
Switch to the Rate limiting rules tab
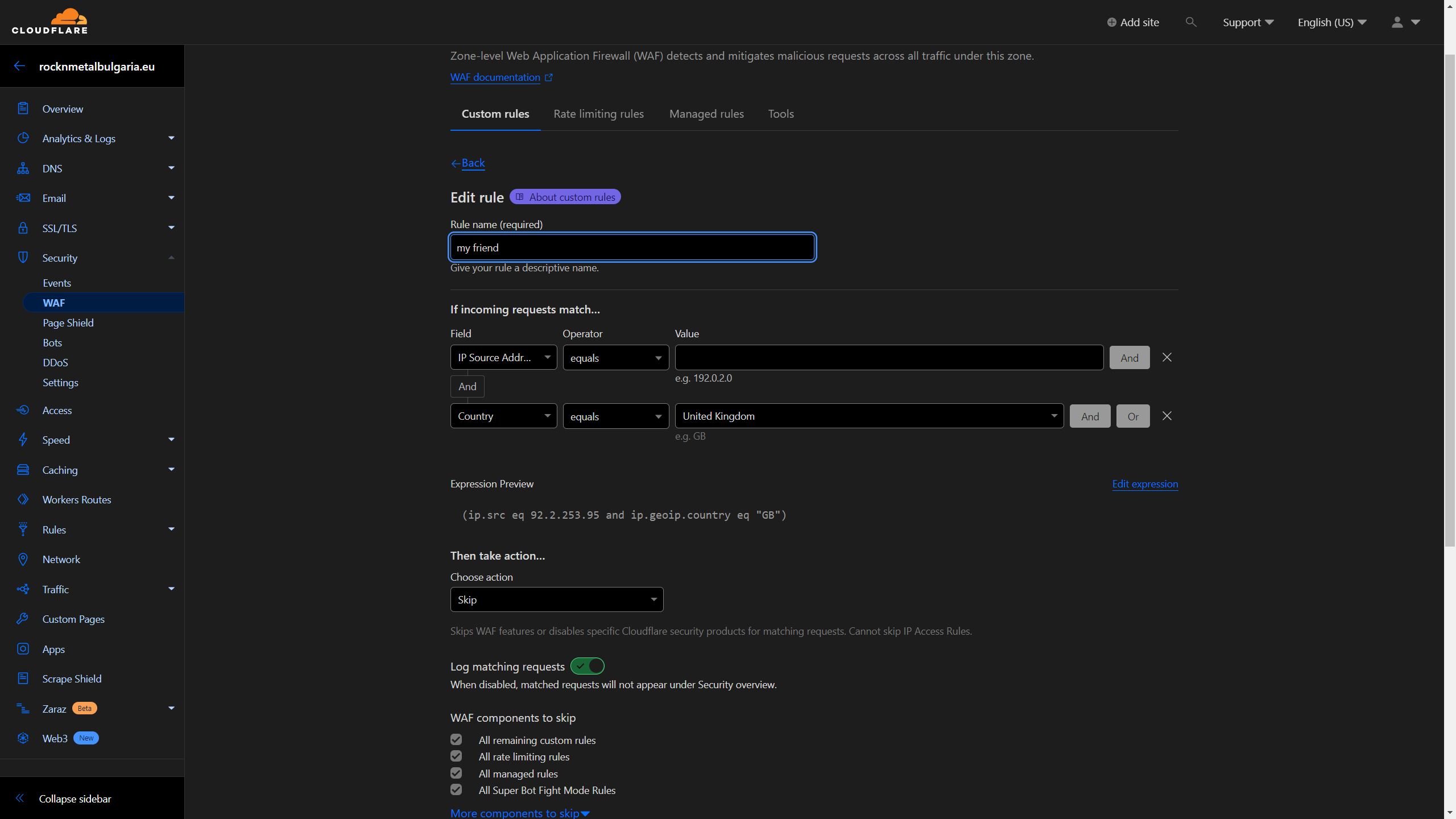pos(598,114)
